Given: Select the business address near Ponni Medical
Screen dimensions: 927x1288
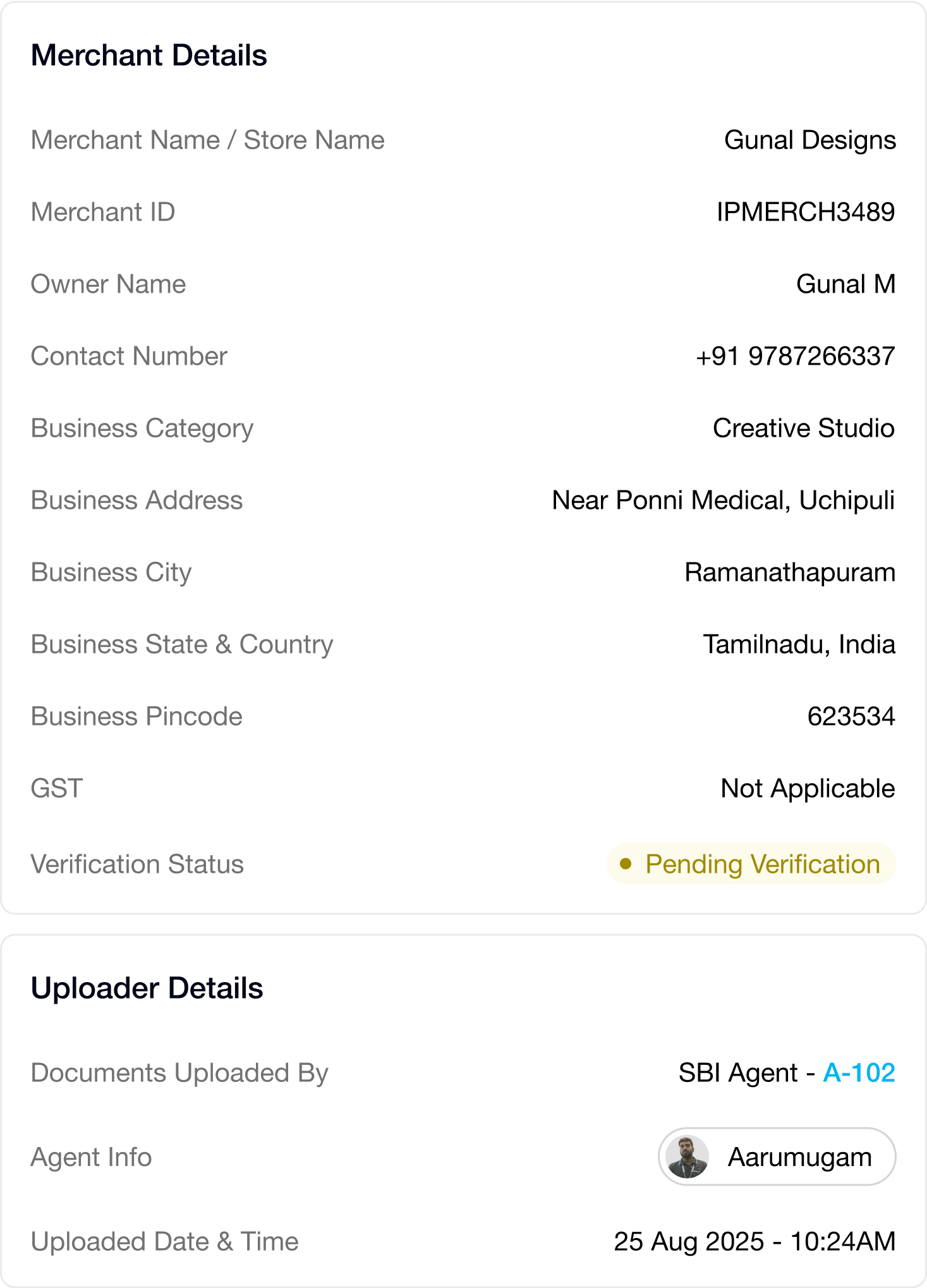Looking at the screenshot, I should point(723,501).
